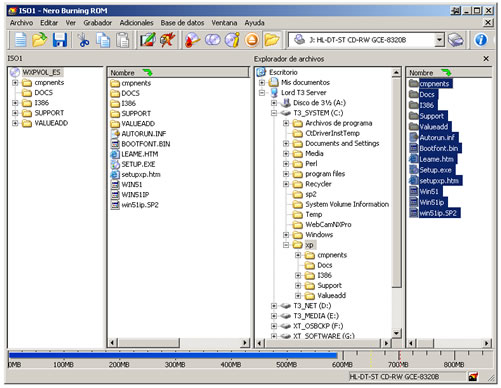The width and height of the screenshot is (501, 388).
Task: Open the Base de datos menu
Action: [182, 23]
